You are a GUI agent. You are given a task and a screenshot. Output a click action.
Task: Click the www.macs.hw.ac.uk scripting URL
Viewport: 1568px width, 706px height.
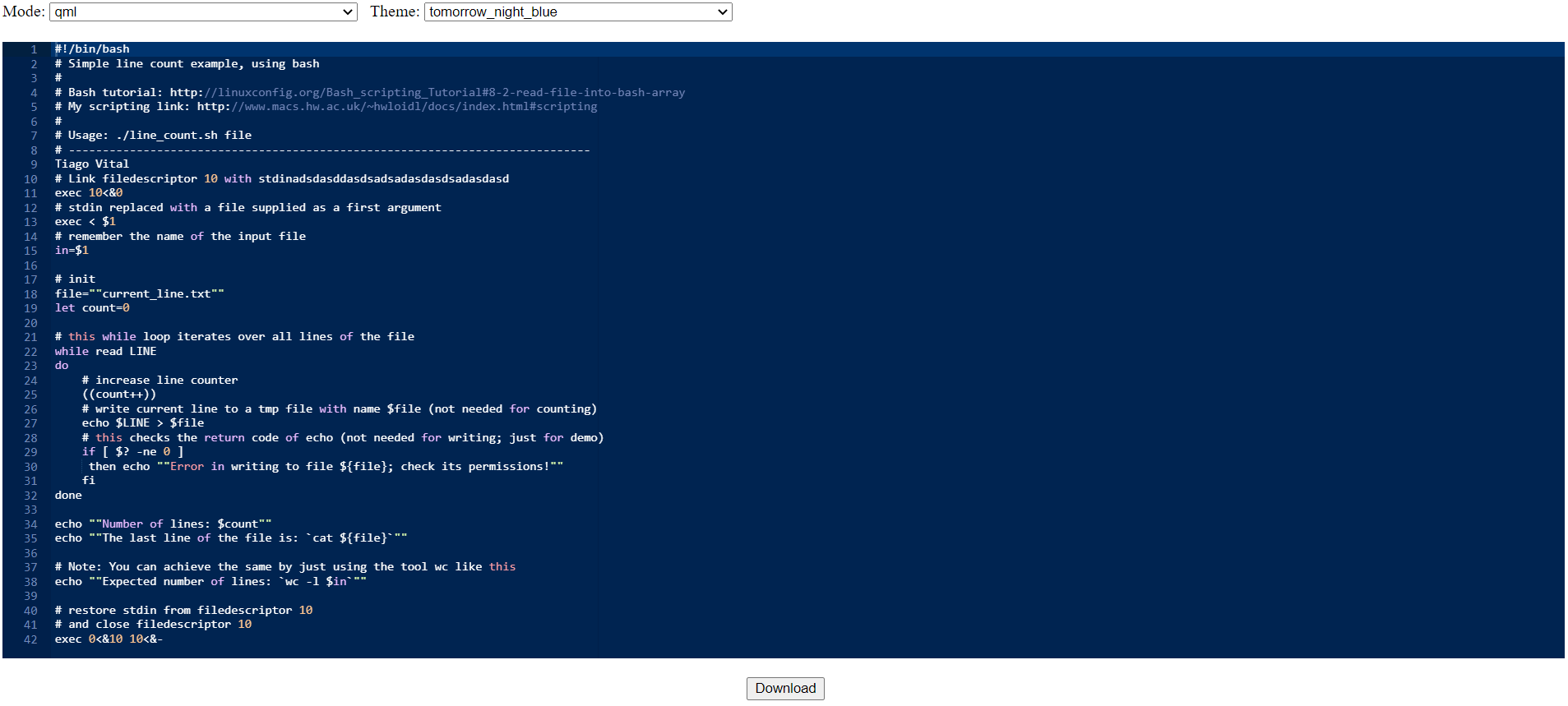tap(397, 107)
